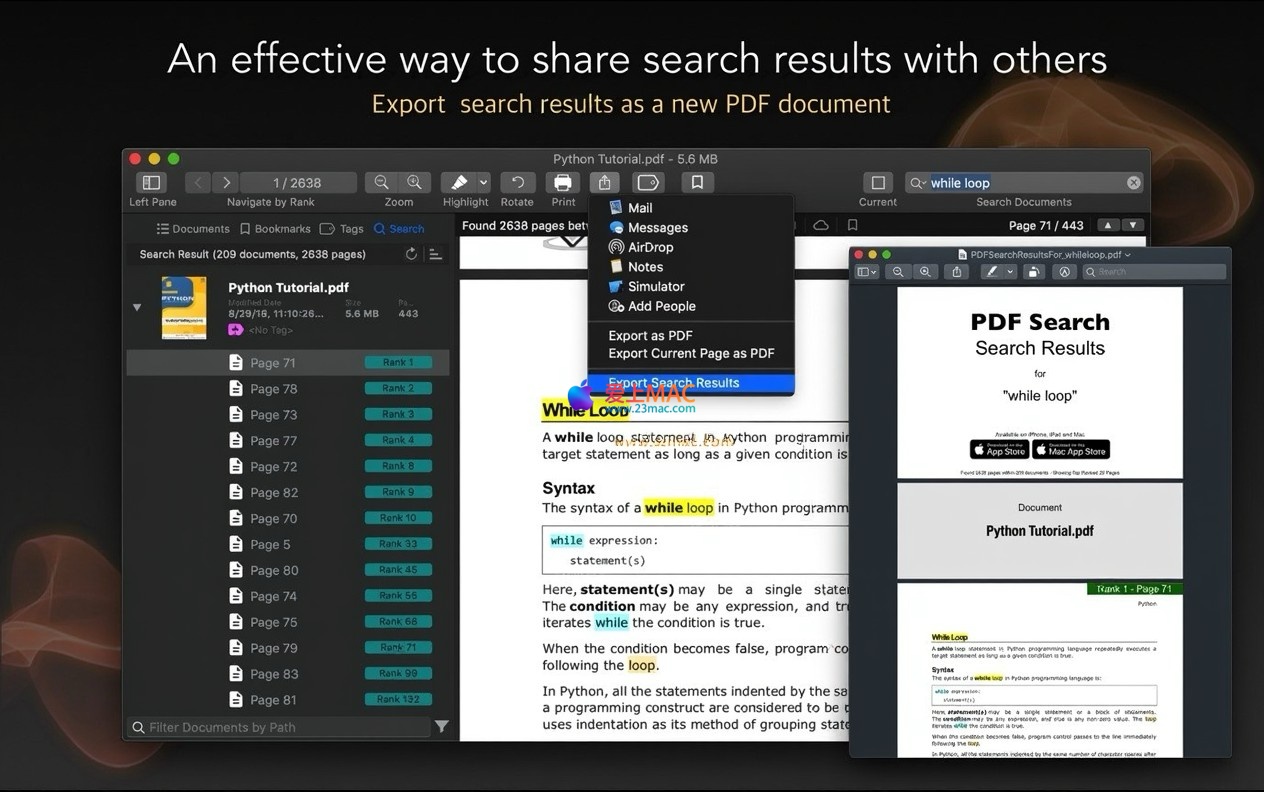The height and width of the screenshot is (792, 1264).
Task: Click the zoom in magnifier icon
Action: pos(414,182)
